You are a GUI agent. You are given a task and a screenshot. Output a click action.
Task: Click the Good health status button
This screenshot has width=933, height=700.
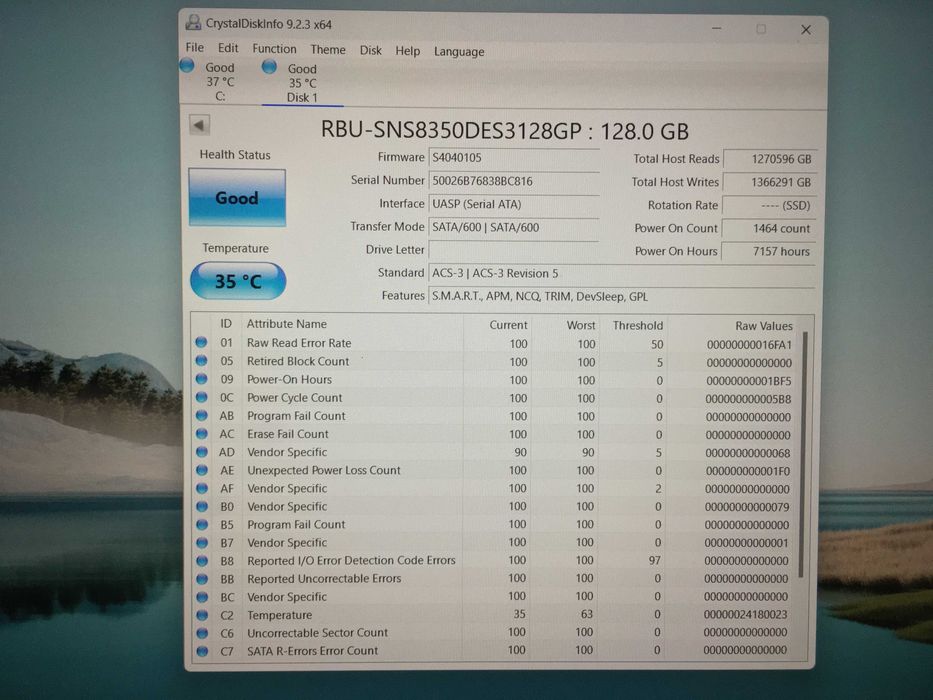237,198
